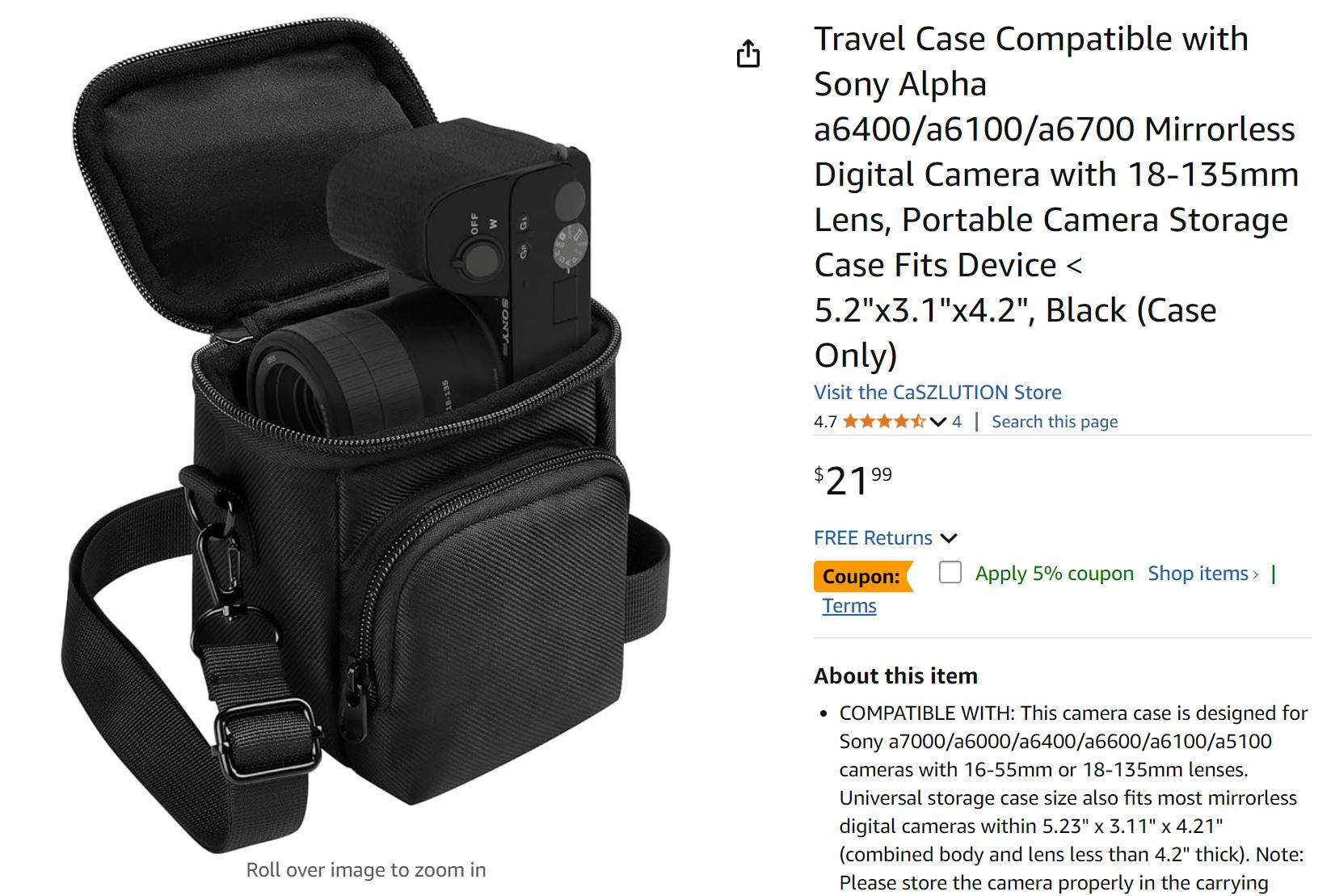Open the Search this page link

click(x=1055, y=422)
